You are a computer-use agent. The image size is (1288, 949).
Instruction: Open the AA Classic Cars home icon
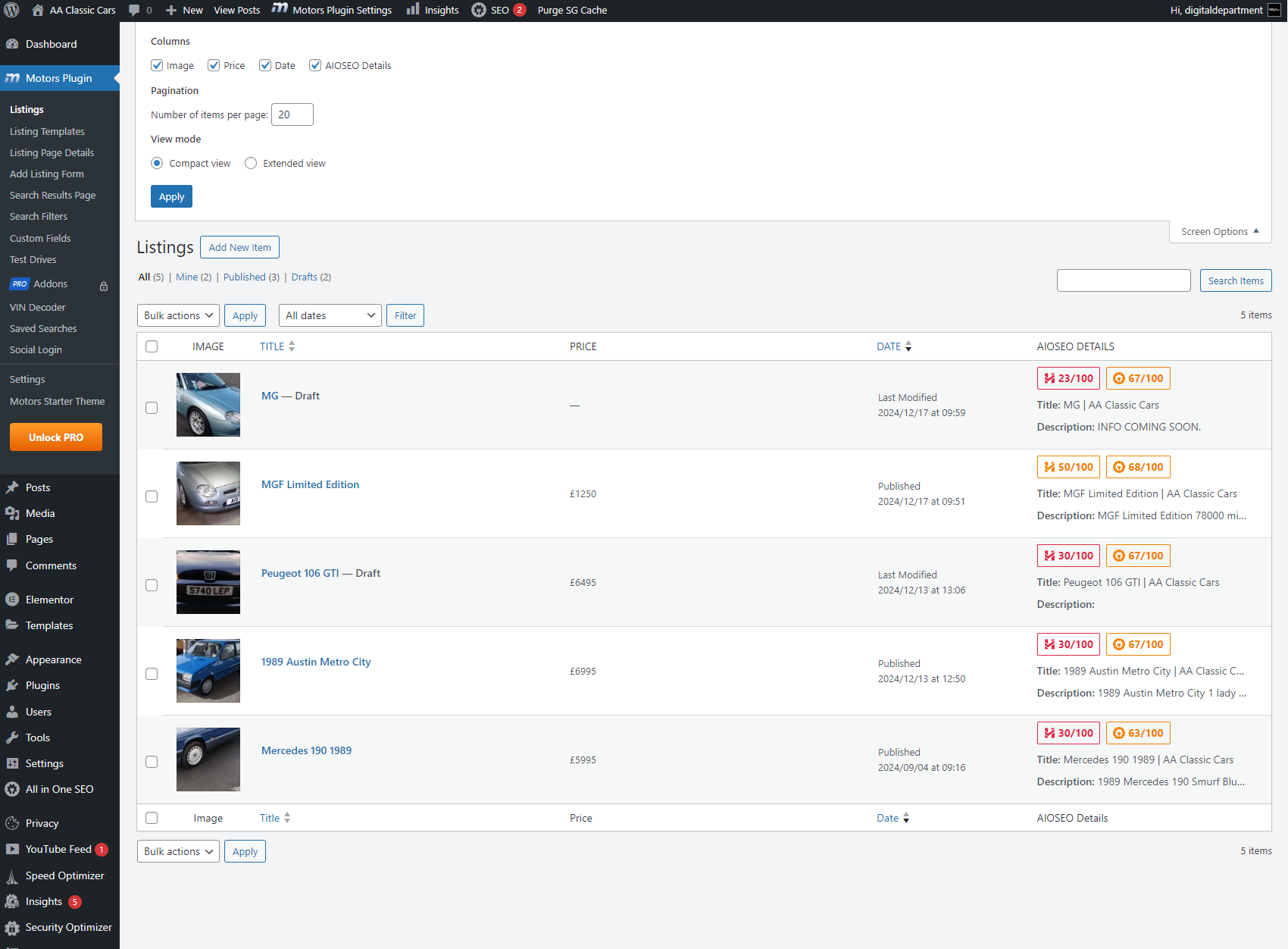(x=38, y=11)
